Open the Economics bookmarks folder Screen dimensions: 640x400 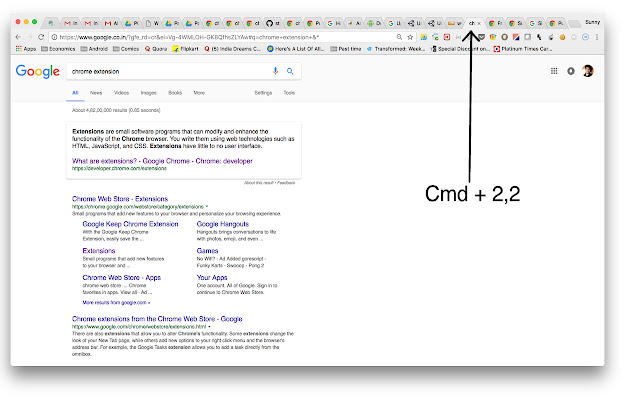tap(58, 49)
